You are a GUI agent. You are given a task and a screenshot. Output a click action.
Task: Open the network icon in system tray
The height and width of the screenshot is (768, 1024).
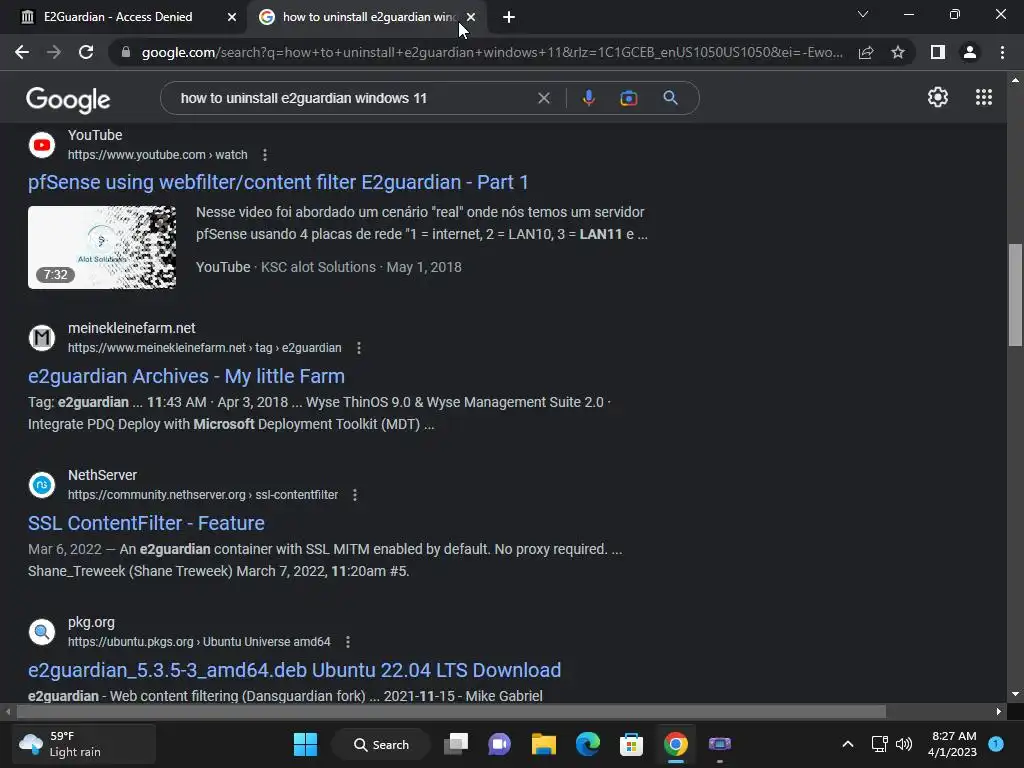879,744
